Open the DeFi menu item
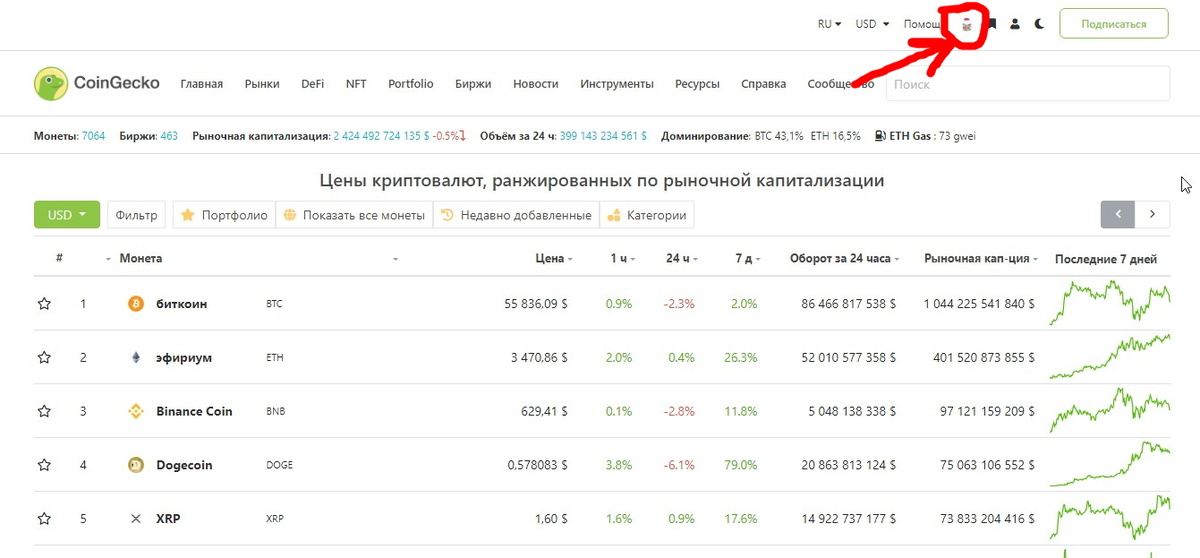1200x558 pixels. tap(313, 84)
